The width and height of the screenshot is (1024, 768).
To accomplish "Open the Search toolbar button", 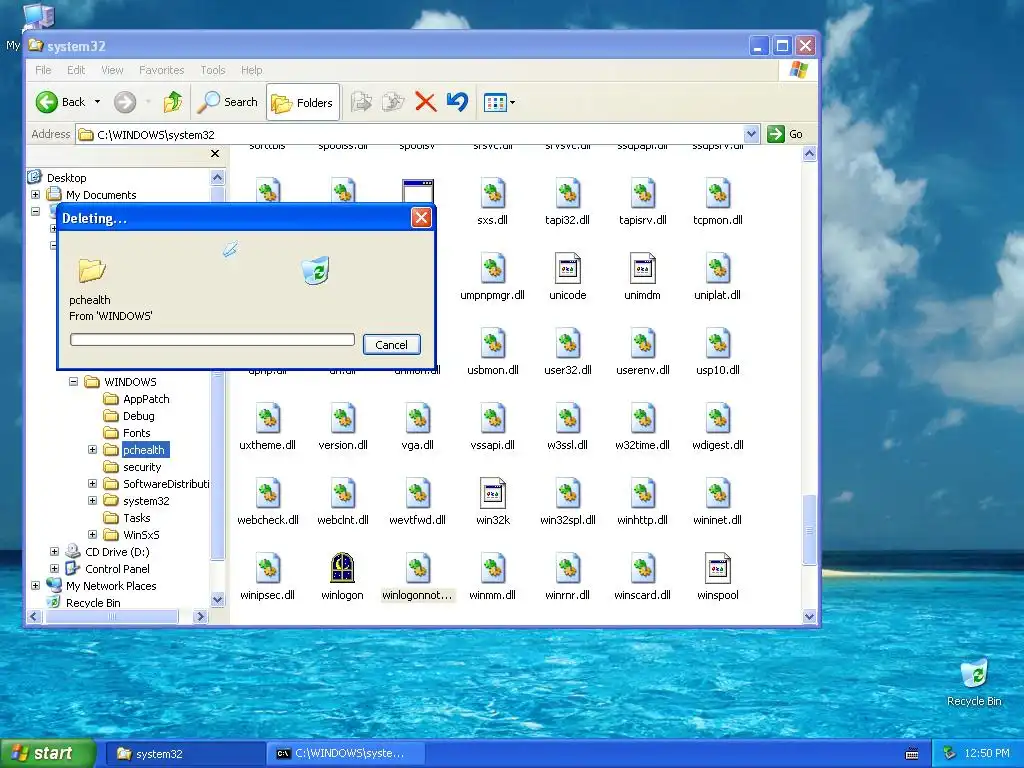I will (227, 102).
